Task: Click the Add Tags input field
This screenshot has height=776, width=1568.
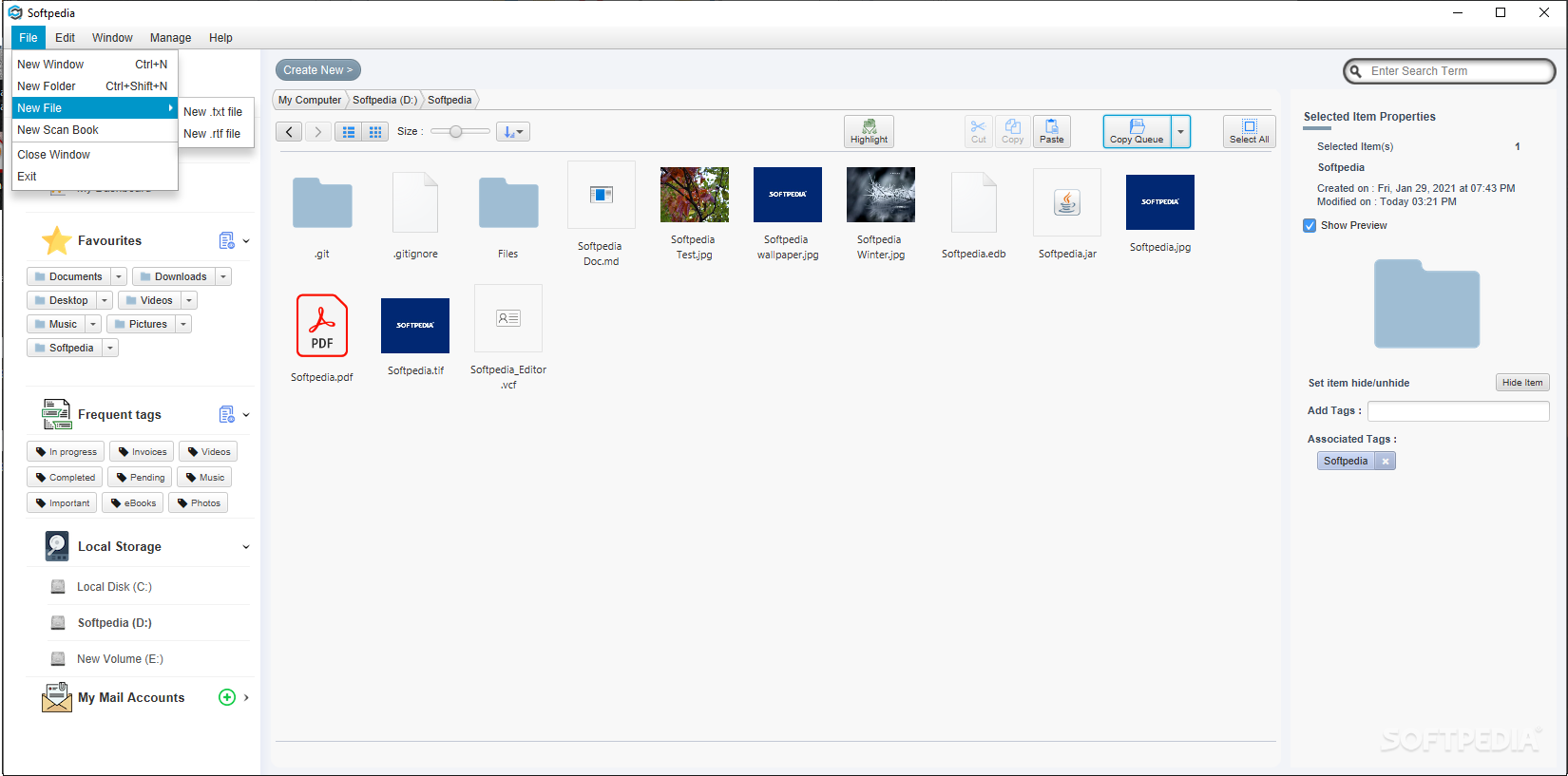Action: click(x=1458, y=411)
